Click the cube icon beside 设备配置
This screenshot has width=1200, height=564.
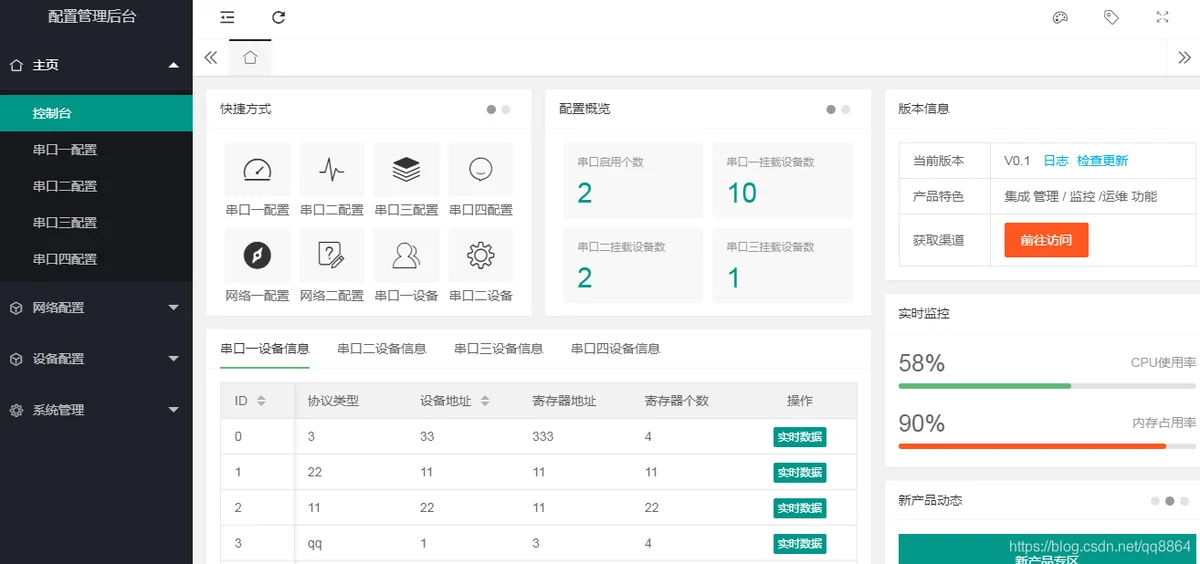[x=16, y=359]
